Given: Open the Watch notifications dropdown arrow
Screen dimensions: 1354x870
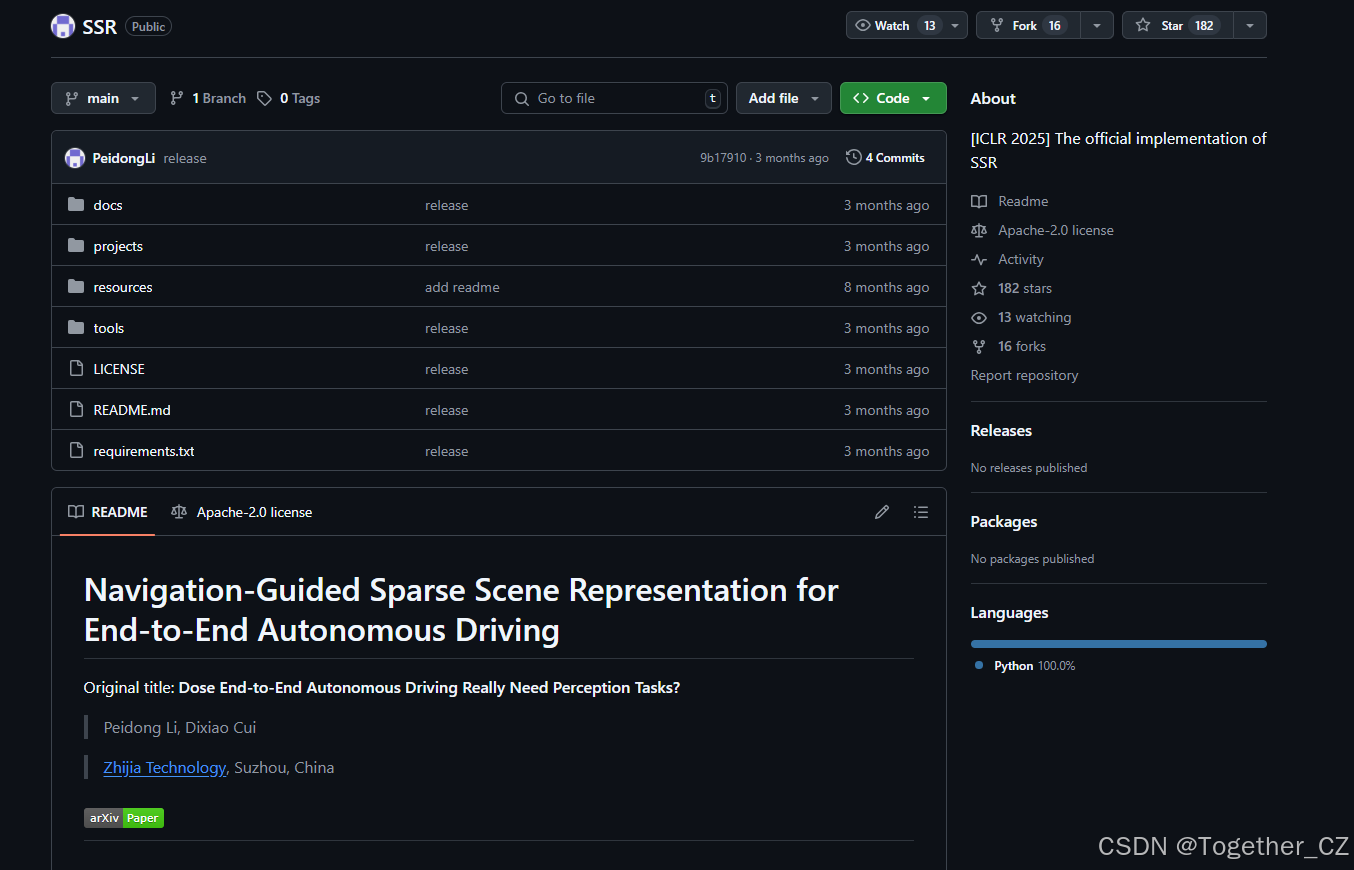Looking at the screenshot, I should tap(956, 26).
